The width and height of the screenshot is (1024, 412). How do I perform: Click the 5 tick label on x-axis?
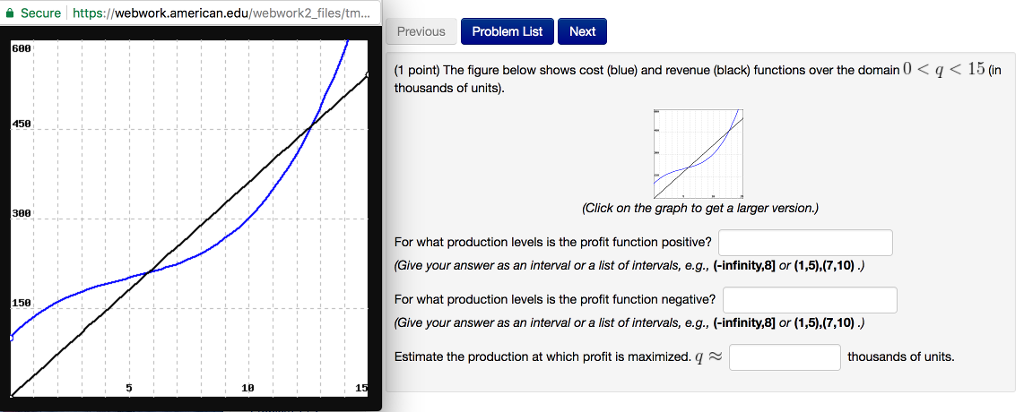pos(128,386)
